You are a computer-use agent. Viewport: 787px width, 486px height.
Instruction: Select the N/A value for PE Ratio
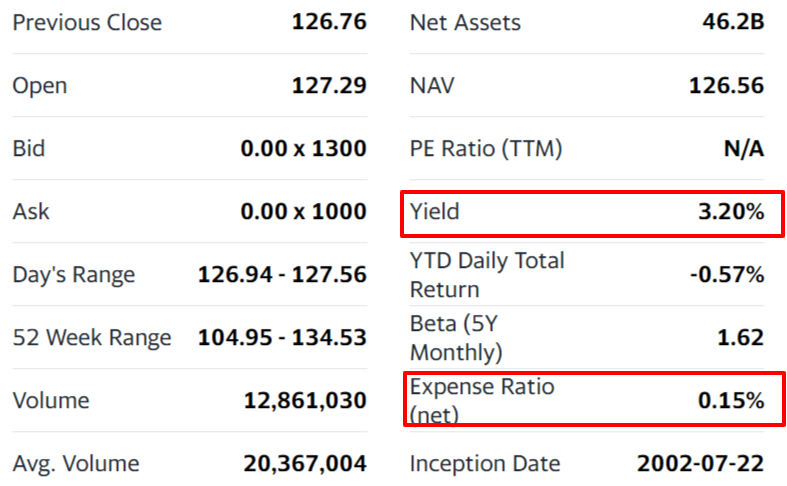click(x=744, y=149)
